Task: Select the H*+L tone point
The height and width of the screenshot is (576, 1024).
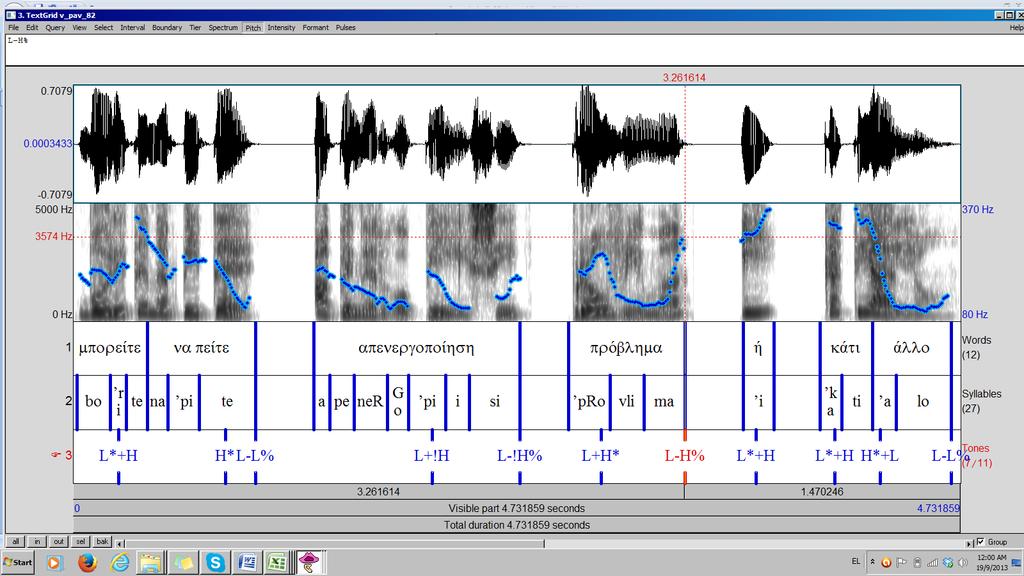Action: (x=880, y=456)
